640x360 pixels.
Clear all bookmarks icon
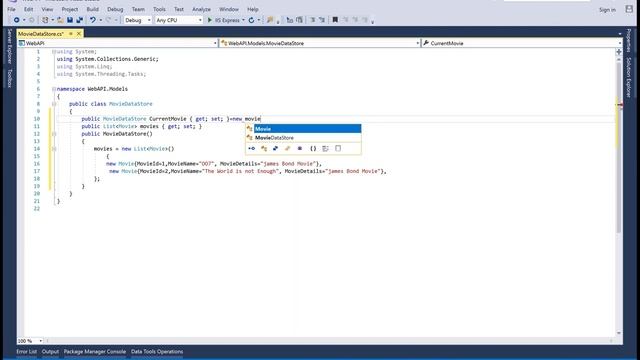point(365,20)
